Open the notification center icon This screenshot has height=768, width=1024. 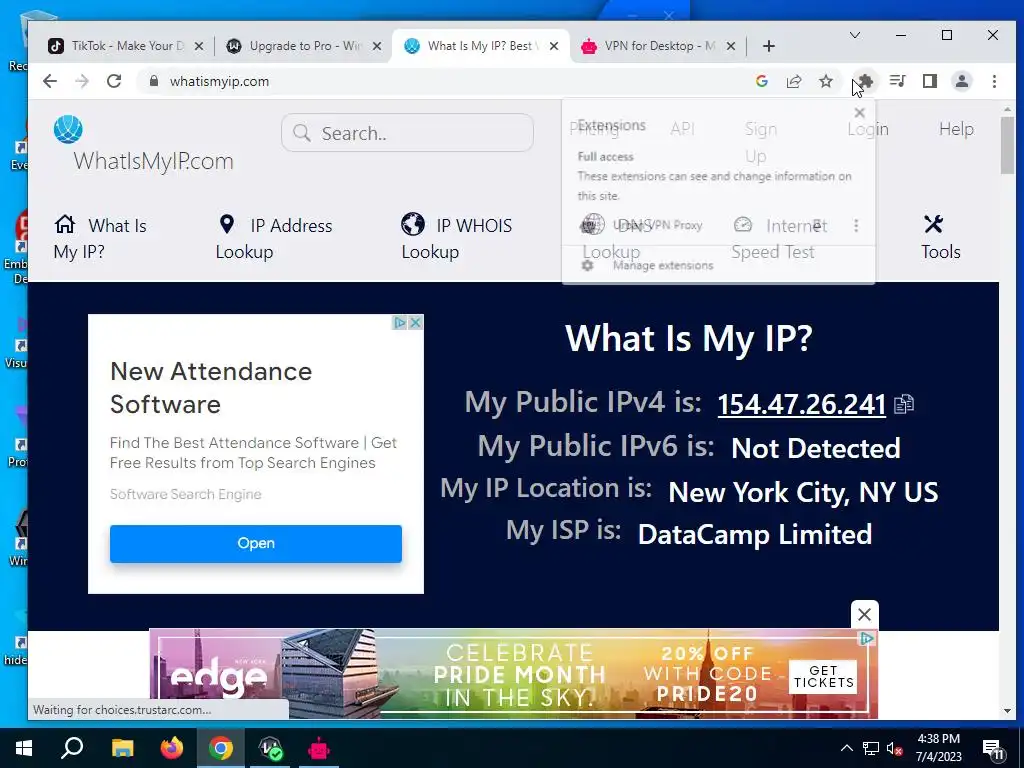[993, 750]
